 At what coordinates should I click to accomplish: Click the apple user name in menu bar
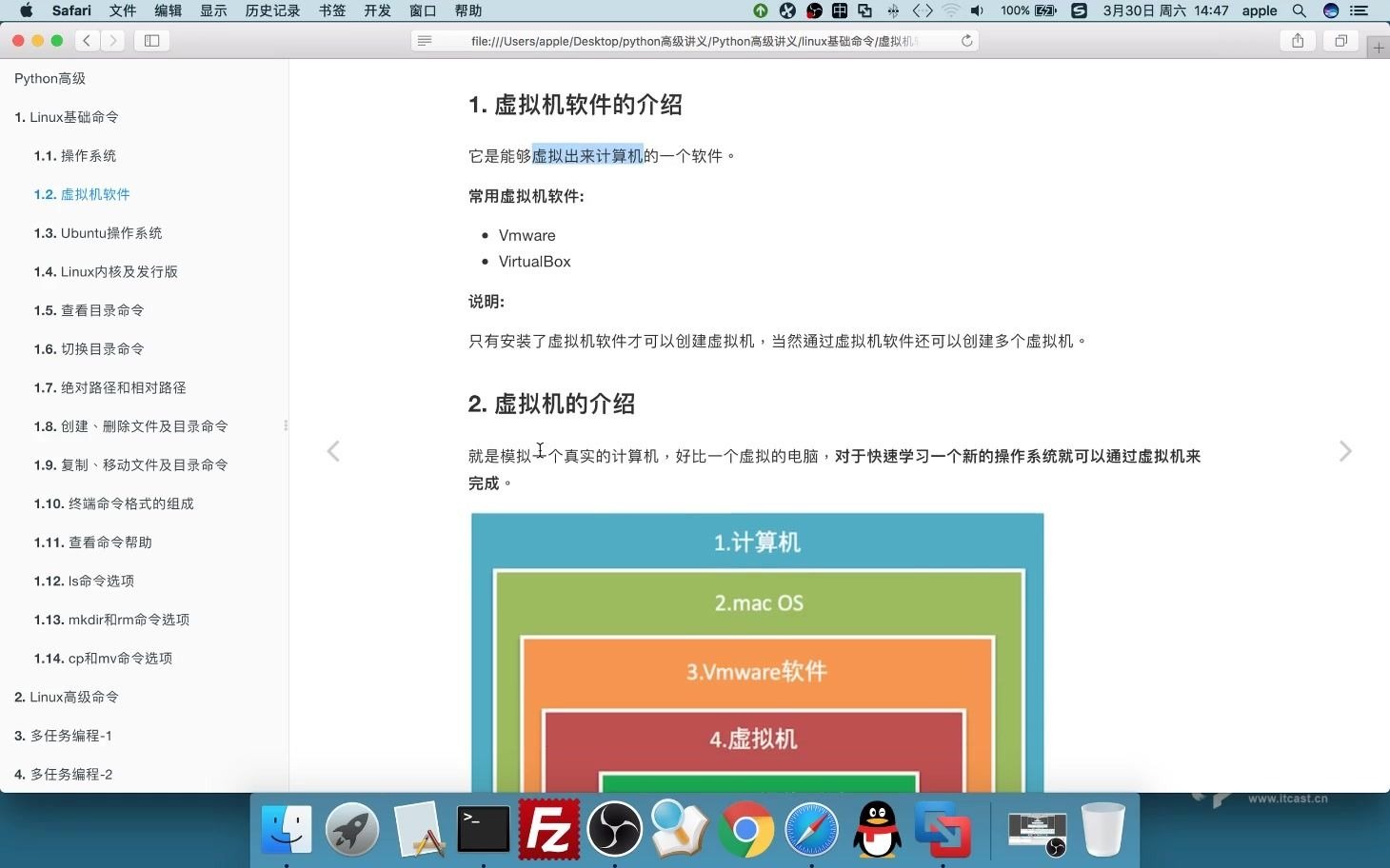pyautogui.click(x=1260, y=10)
